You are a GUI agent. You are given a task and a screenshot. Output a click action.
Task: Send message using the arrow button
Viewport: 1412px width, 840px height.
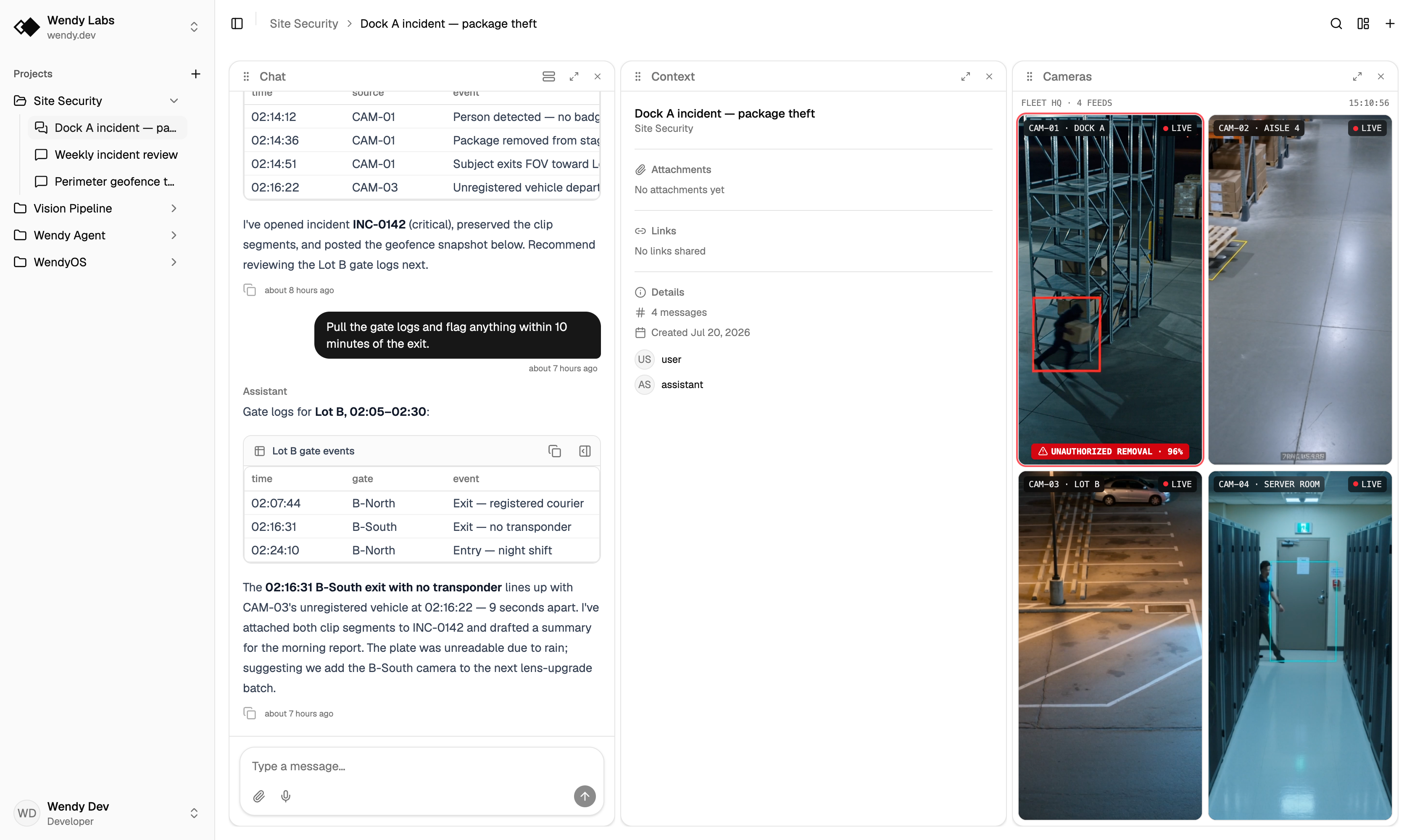(585, 796)
